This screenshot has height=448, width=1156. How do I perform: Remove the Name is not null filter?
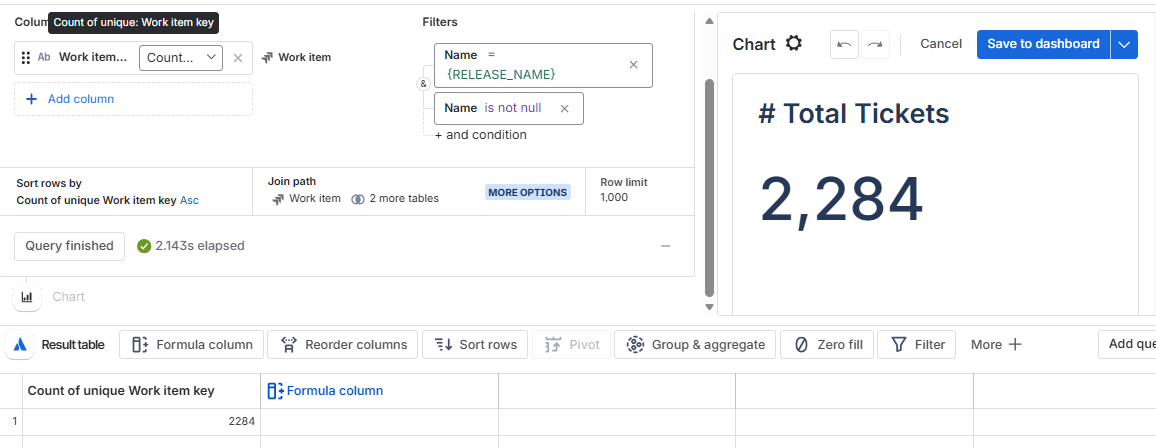click(x=565, y=108)
